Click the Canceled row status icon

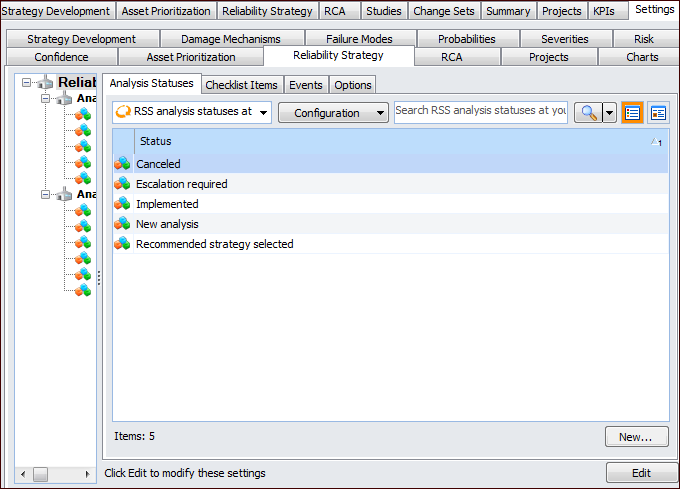point(122,163)
